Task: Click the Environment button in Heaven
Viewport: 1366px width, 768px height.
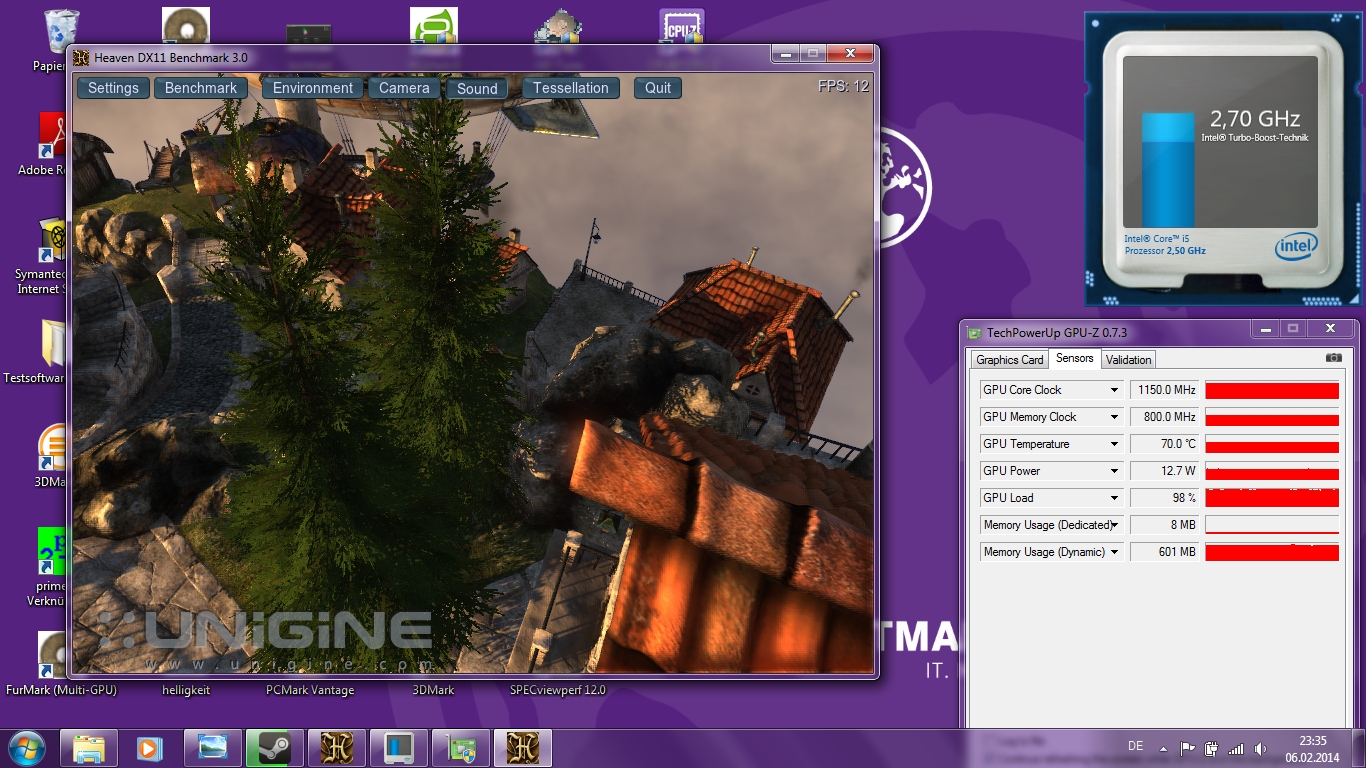Action: [313, 88]
